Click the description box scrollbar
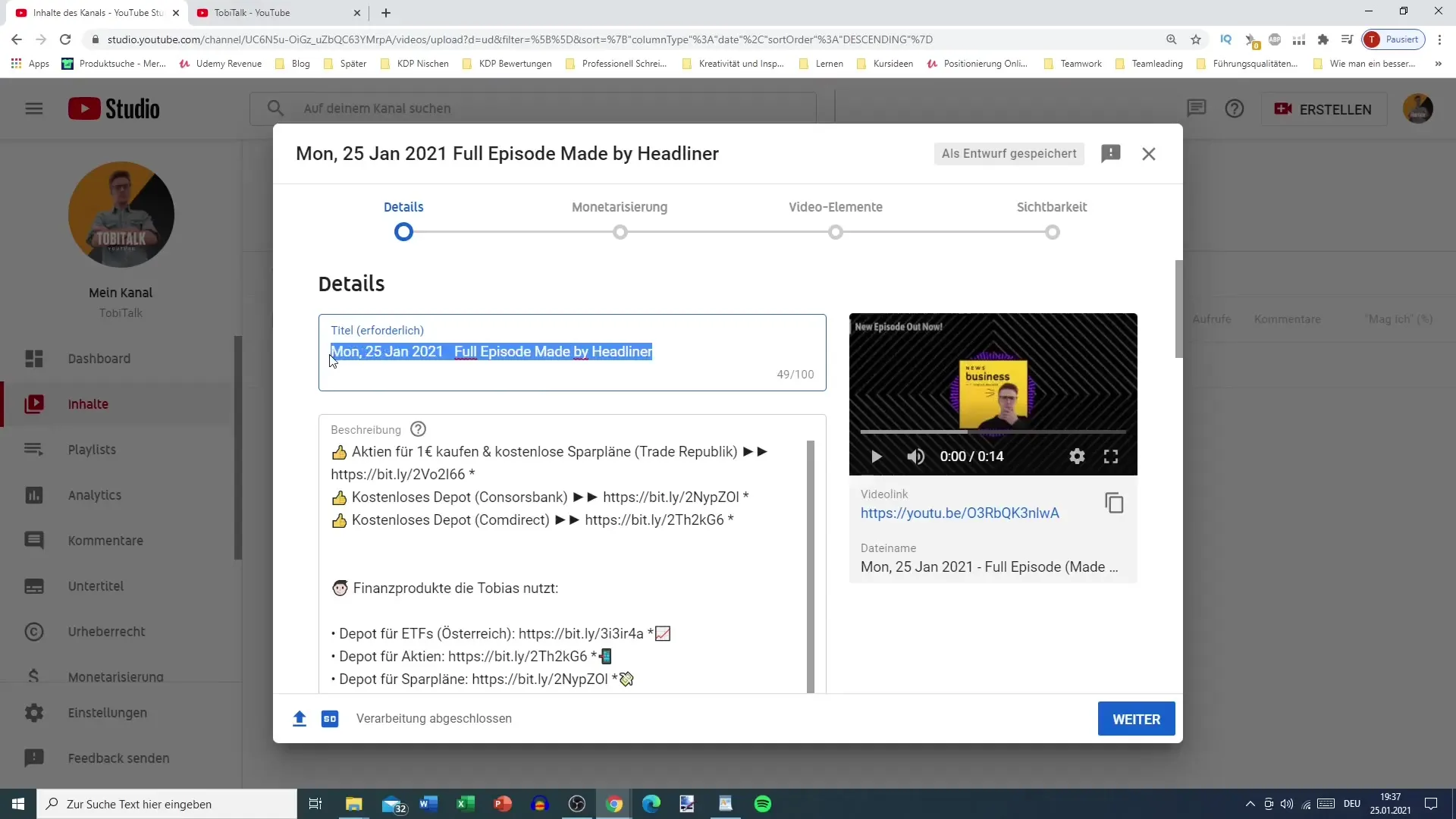Viewport: 1456px width, 819px height. [x=811, y=566]
